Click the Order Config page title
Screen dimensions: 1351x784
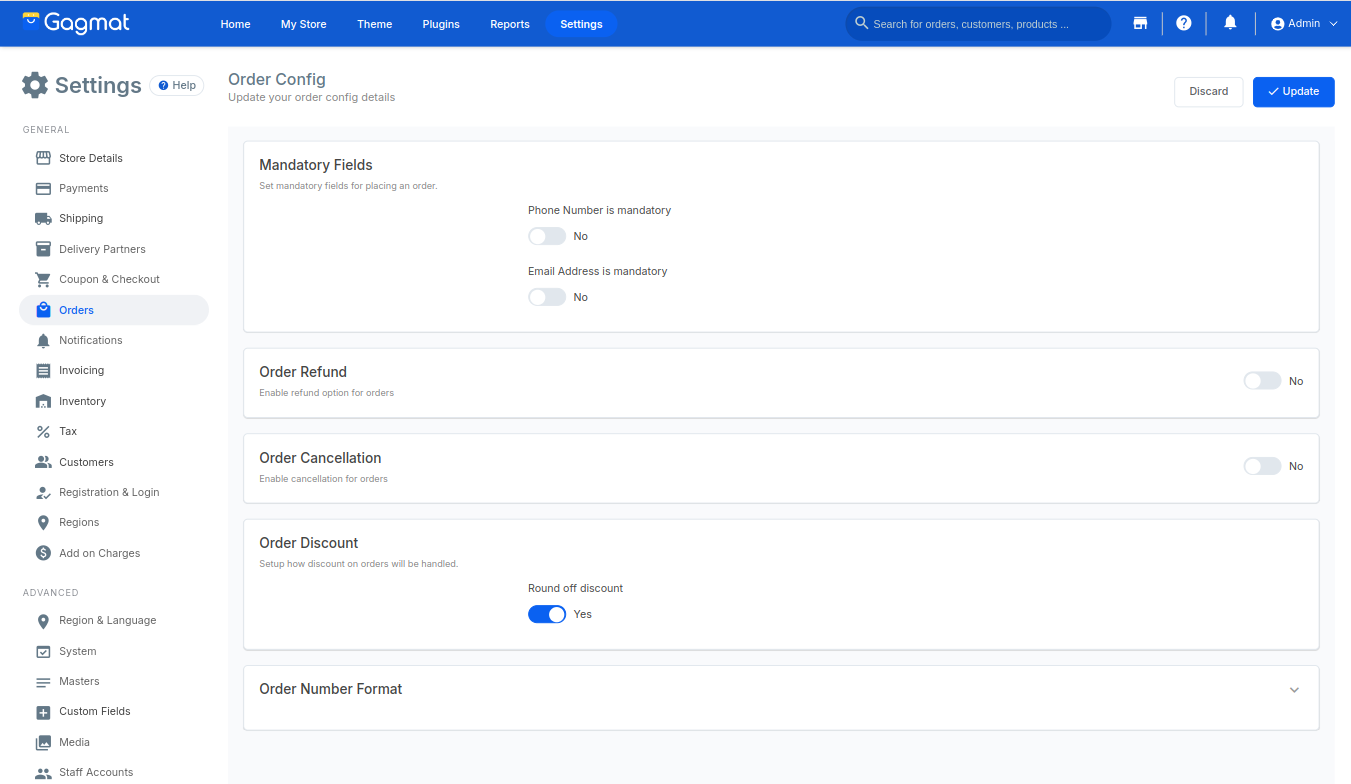tap(277, 79)
